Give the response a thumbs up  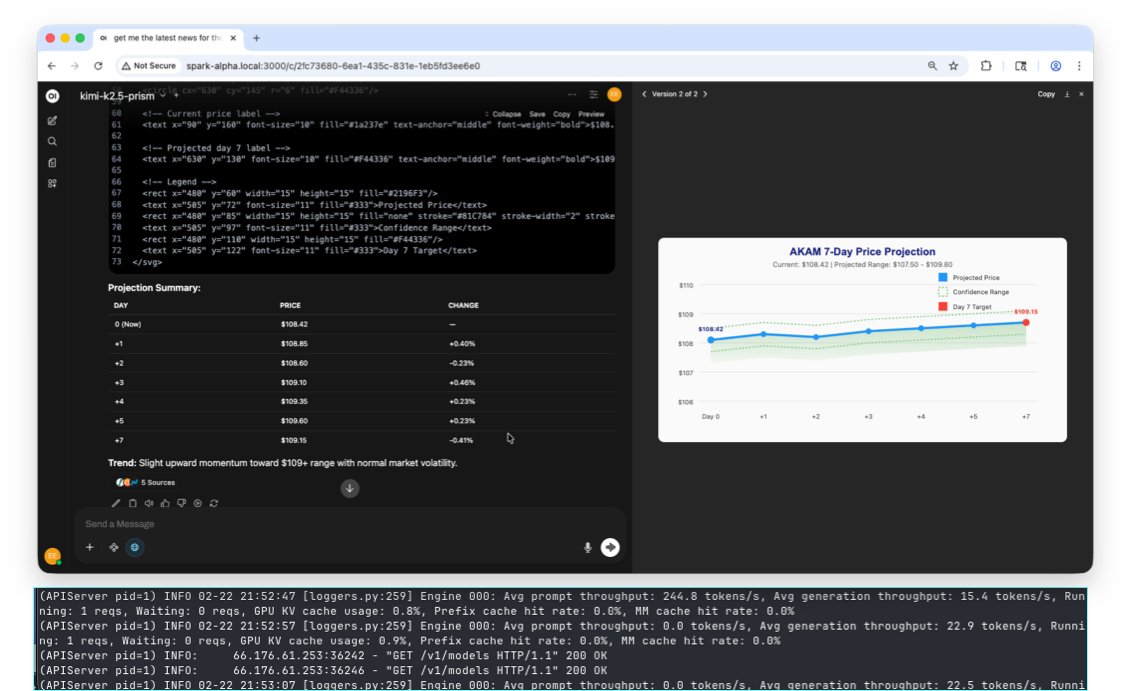pyautogui.click(x=165, y=503)
